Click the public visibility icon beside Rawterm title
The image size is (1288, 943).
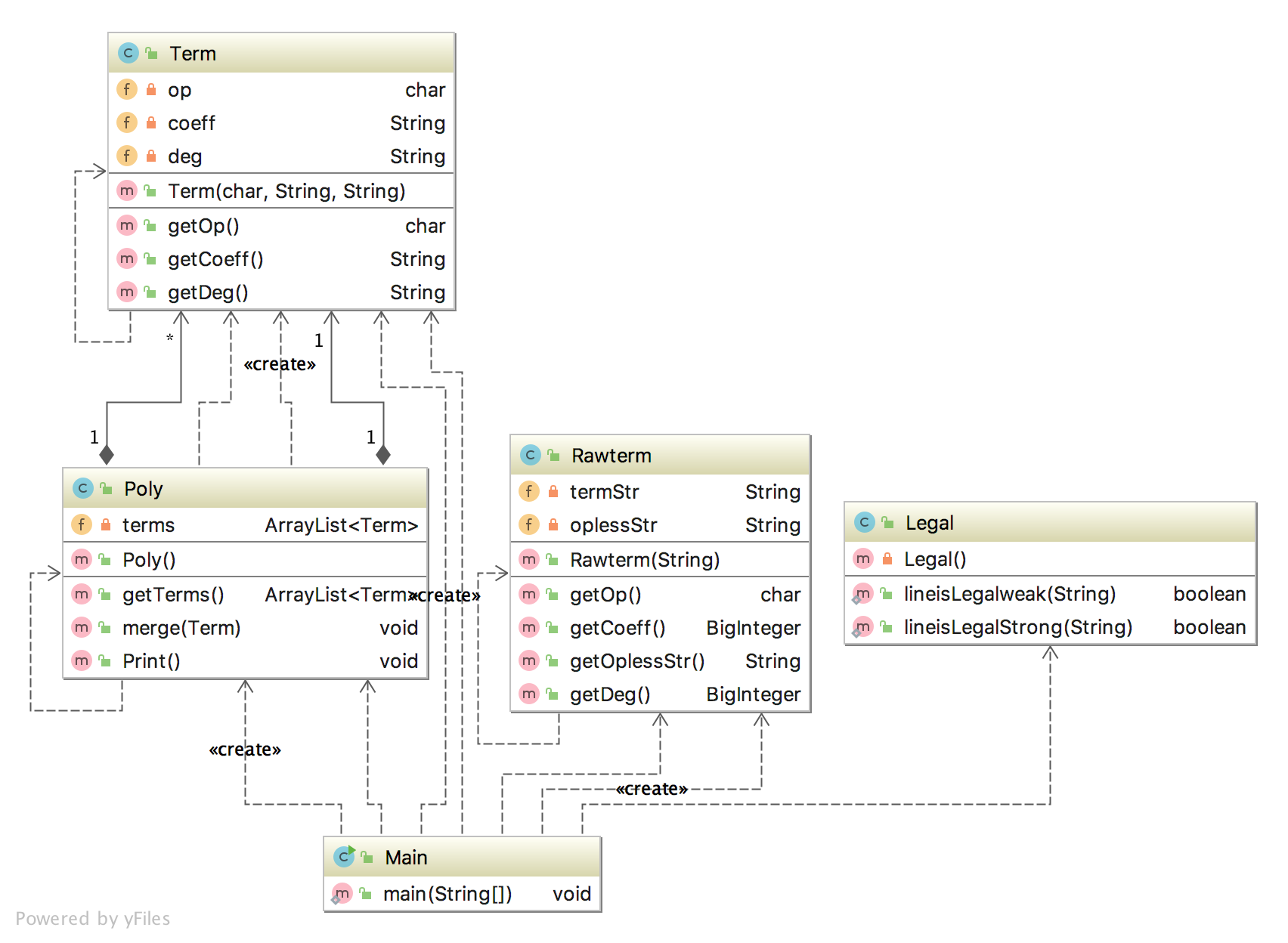[x=554, y=455]
